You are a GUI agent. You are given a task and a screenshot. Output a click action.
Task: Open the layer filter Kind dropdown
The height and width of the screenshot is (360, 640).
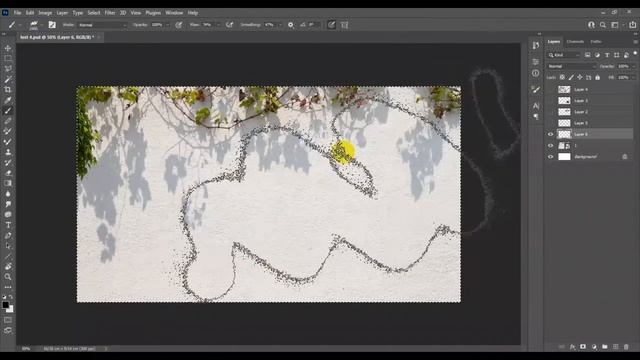[564, 55]
